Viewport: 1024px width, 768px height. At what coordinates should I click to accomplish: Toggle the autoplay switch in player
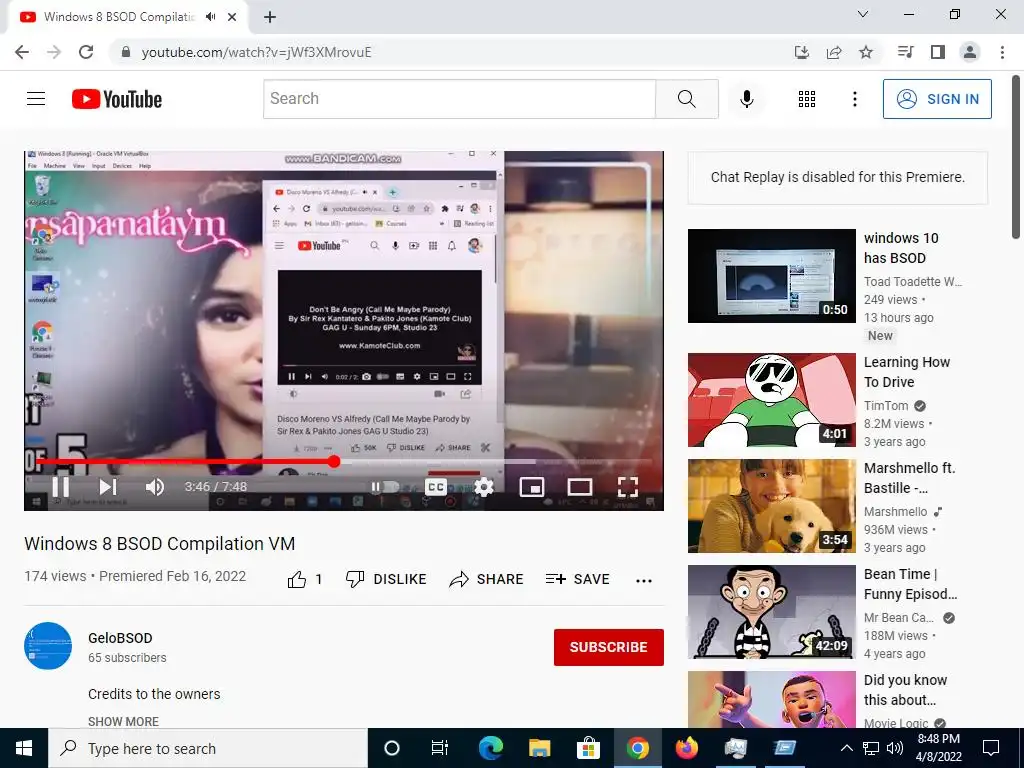click(385, 487)
